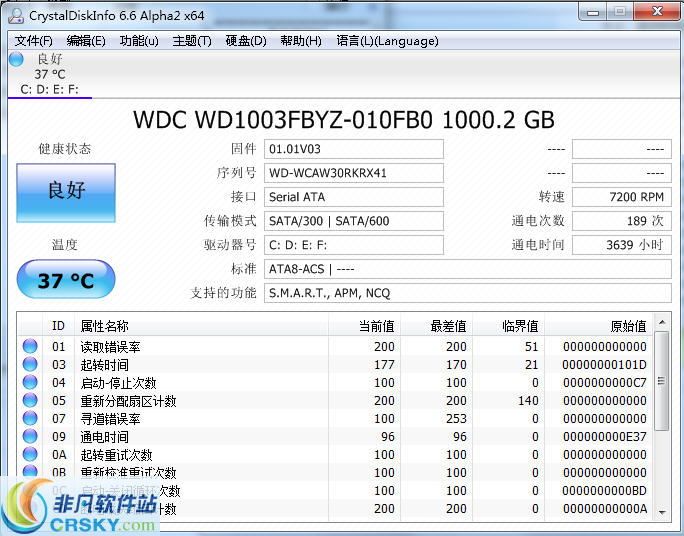The image size is (684, 536).
Task: Click the blue disk status orb above C: D: E: F:
Action: pos(17,59)
